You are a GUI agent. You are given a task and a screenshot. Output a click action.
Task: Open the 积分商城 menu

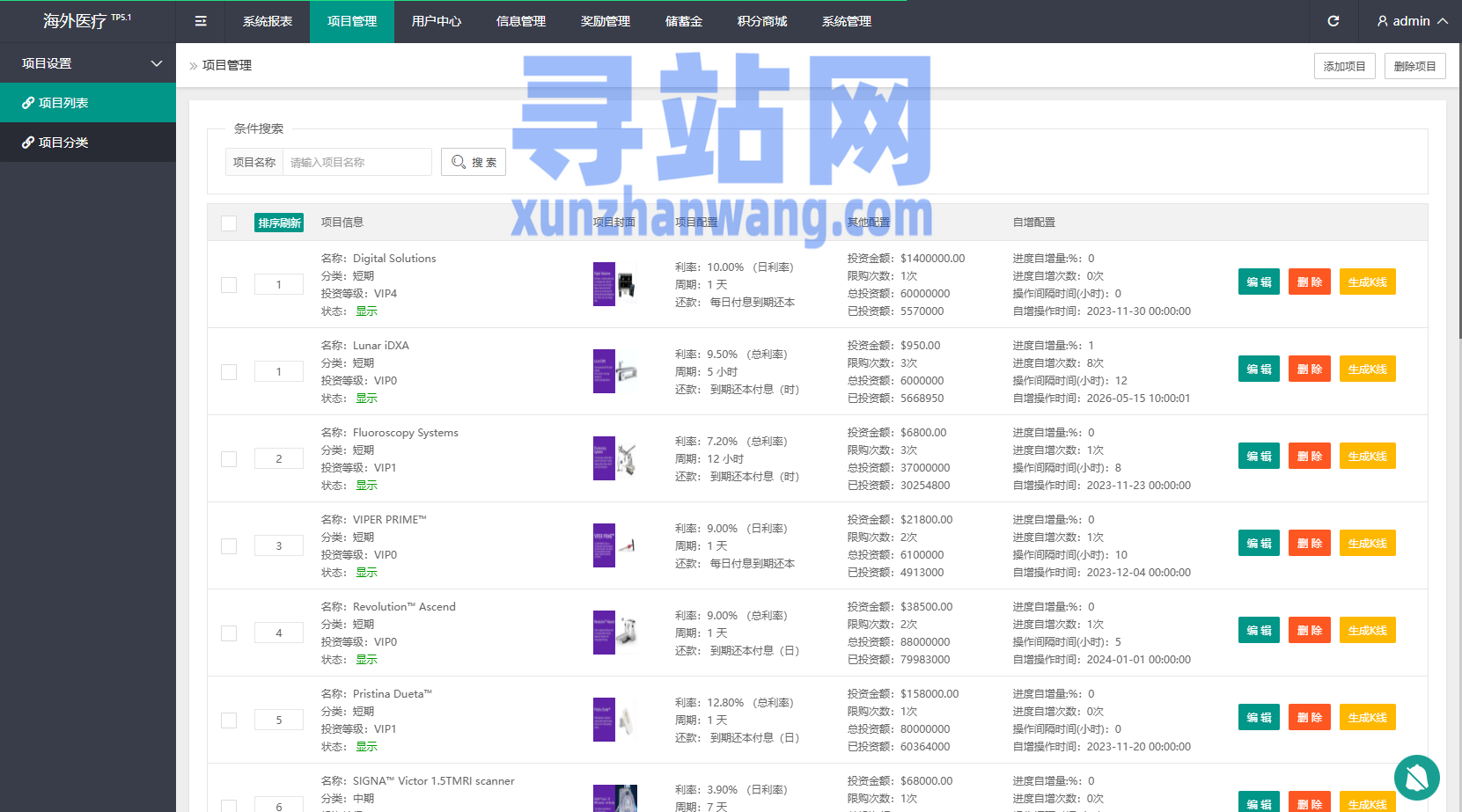tap(762, 21)
